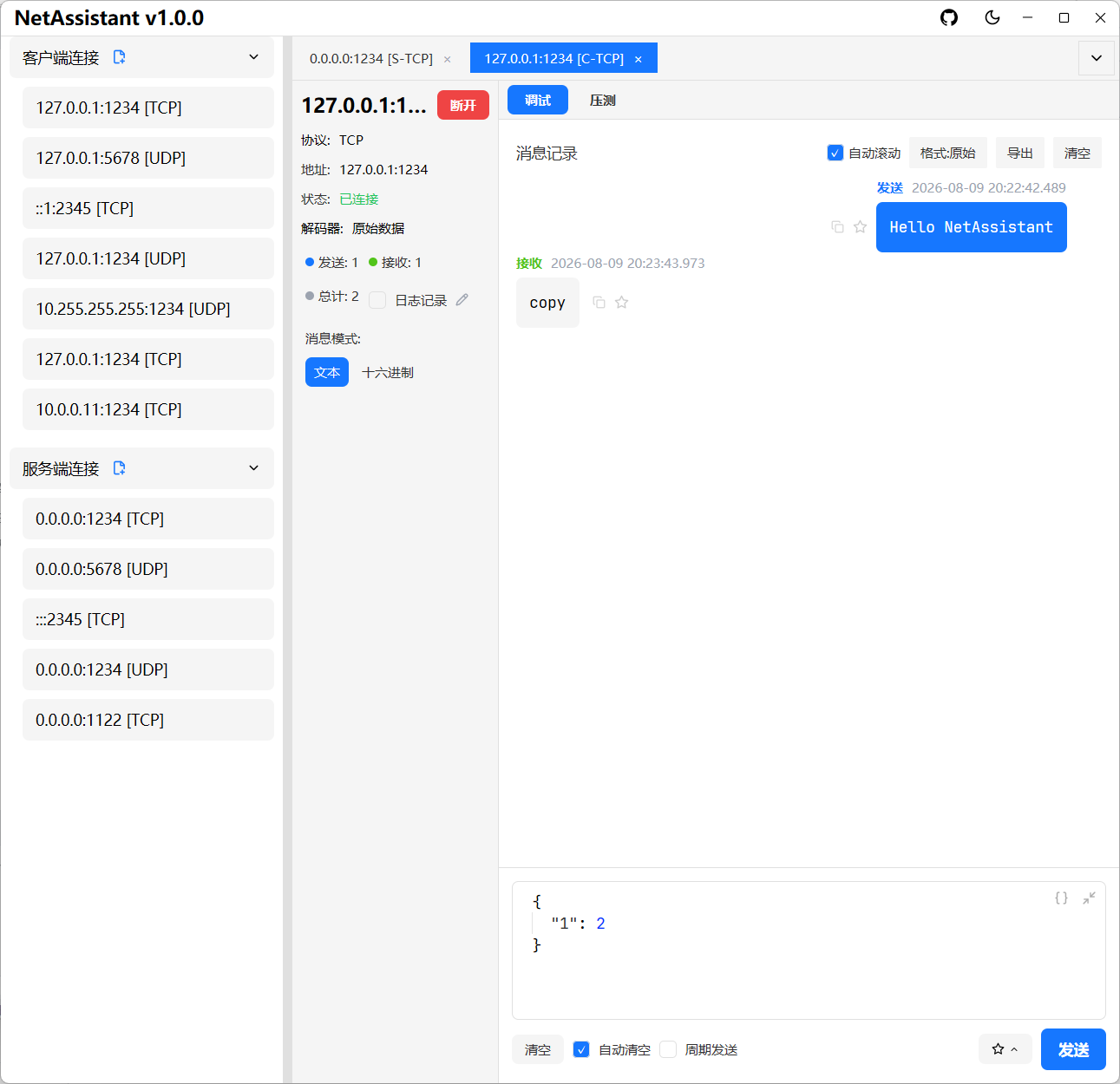Click the 发送: 1 sent counter

pos(332,262)
